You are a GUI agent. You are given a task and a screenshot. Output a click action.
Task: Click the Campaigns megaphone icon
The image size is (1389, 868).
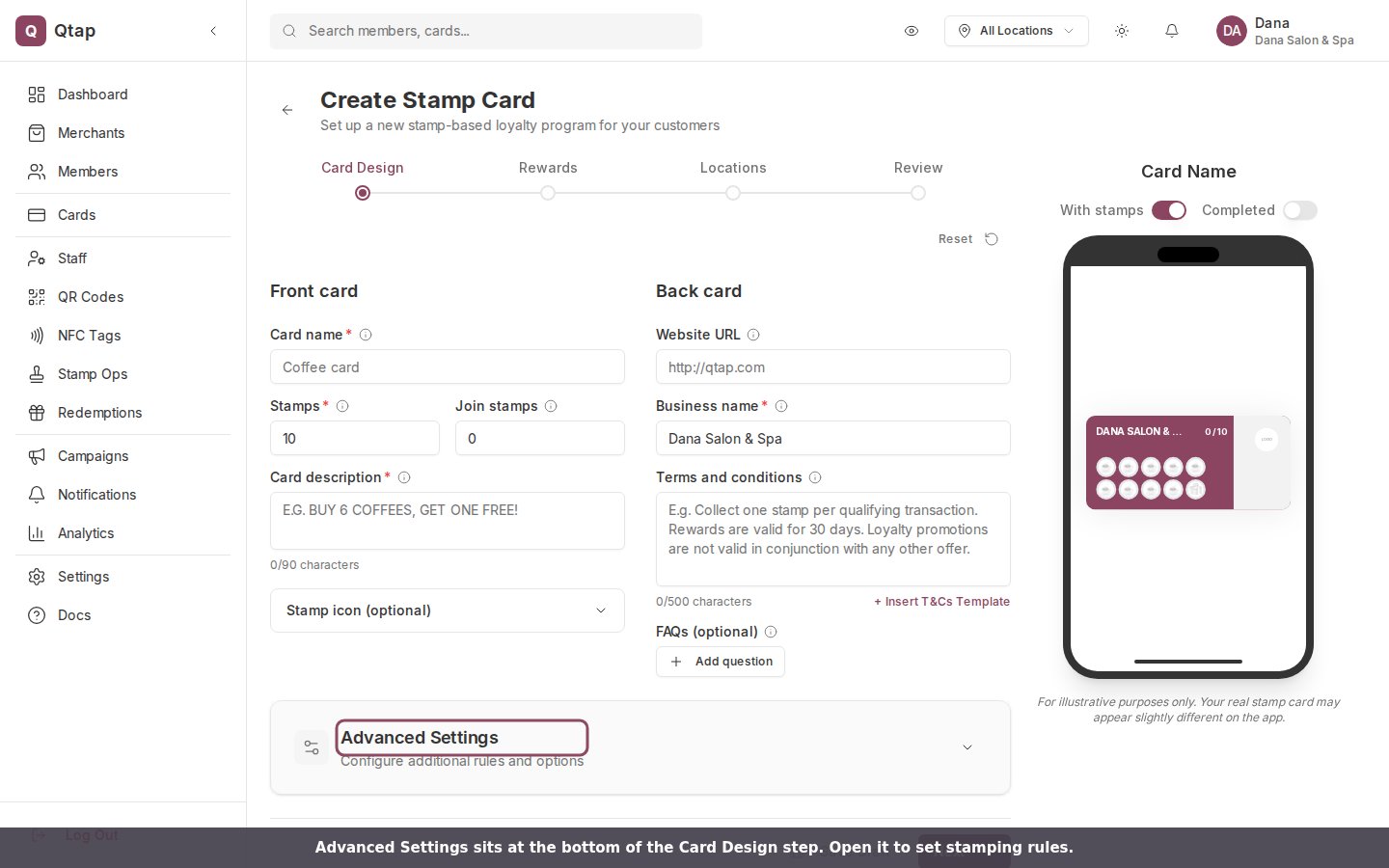point(37,456)
